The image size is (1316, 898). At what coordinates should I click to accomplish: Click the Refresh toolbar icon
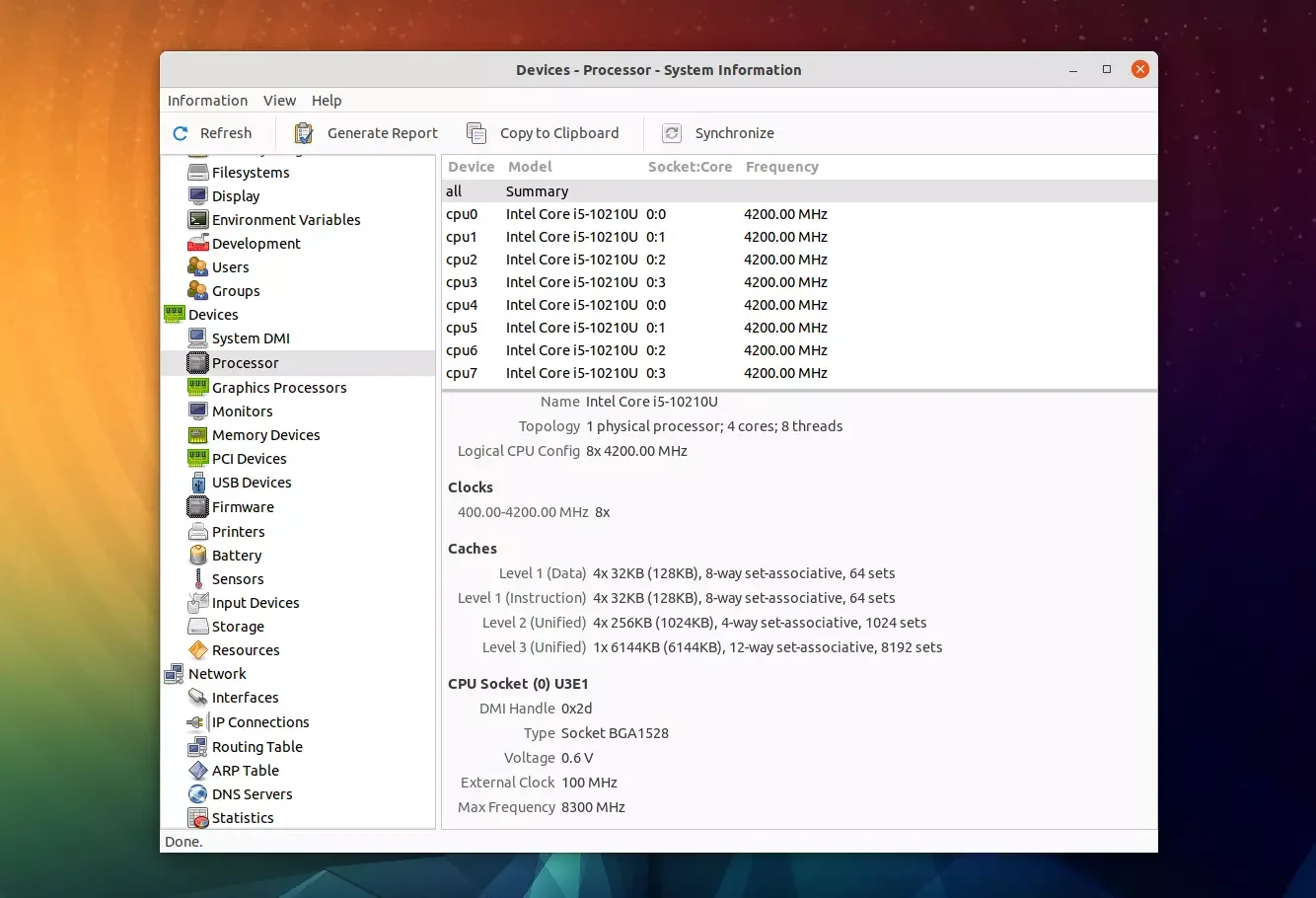tap(181, 133)
